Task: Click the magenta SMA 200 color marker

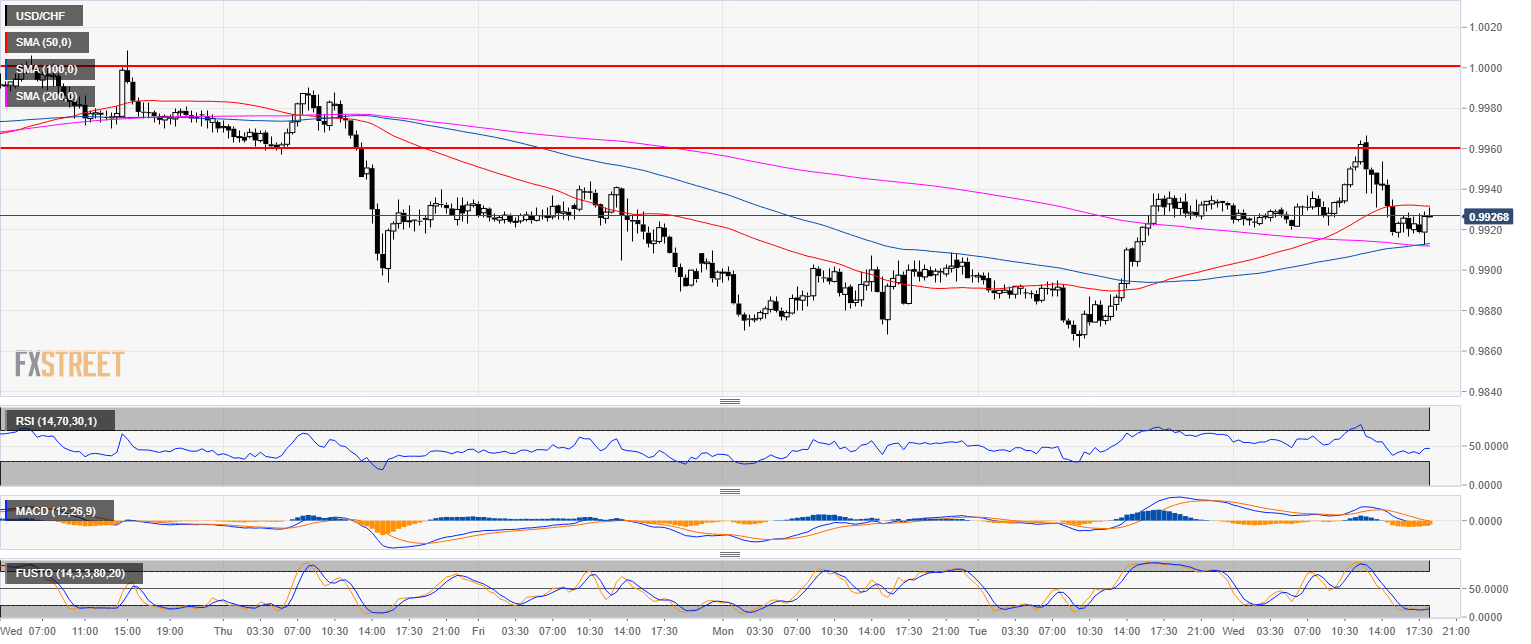Action: (6, 96)
